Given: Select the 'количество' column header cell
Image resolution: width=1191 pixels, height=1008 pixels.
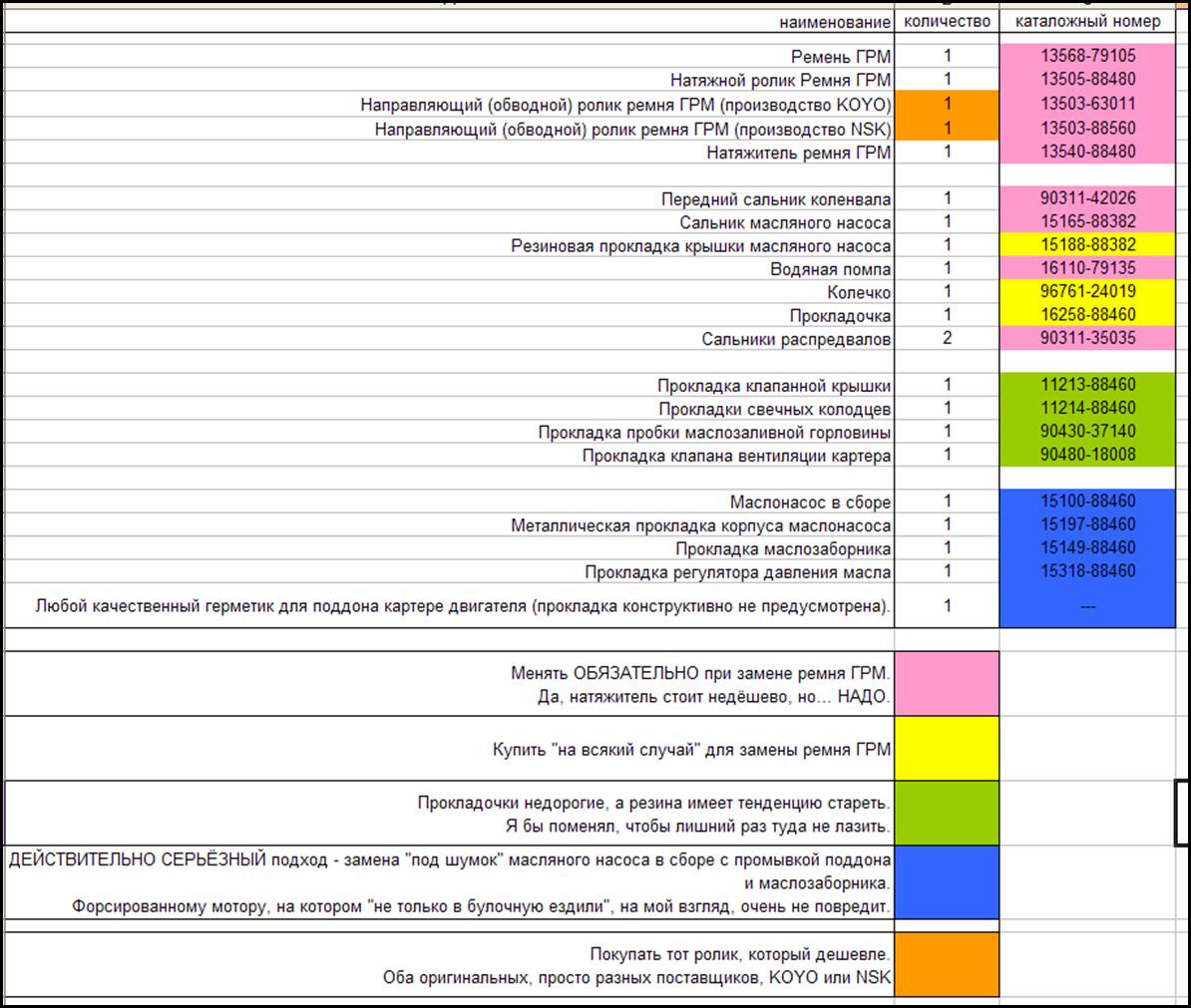Looking at the screenshot, I should pos(947,22).
